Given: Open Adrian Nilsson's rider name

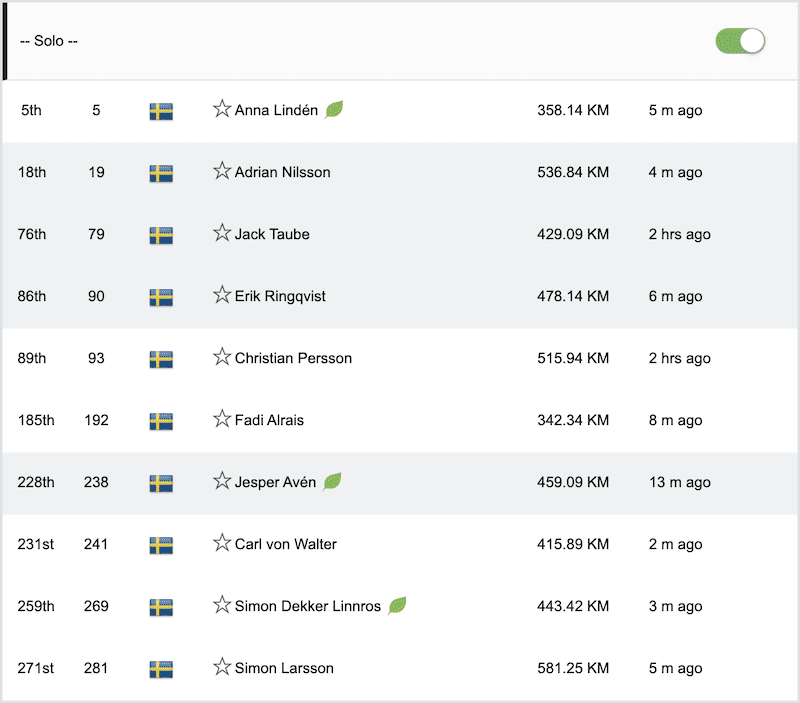Looking at the screenshot, I should point(282,172).
